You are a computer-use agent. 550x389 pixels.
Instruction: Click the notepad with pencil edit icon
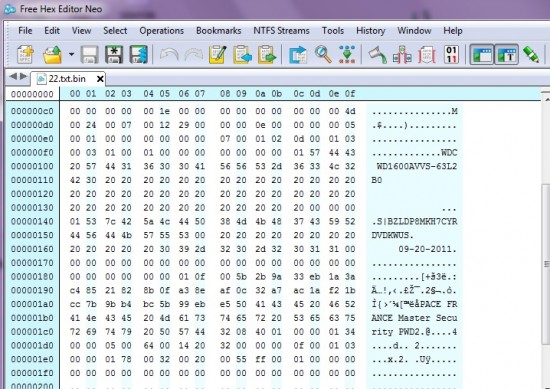pos(217,55)
